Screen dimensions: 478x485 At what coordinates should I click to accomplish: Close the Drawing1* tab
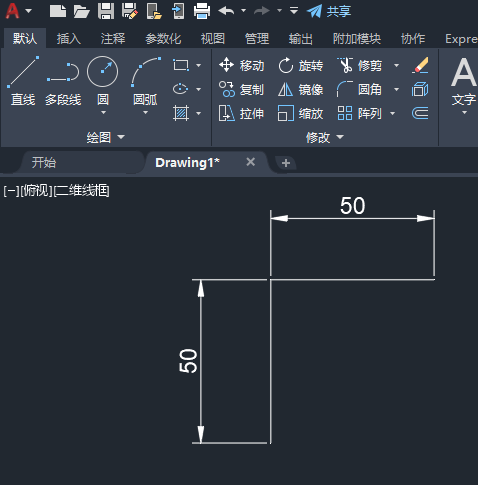point(251,162)
